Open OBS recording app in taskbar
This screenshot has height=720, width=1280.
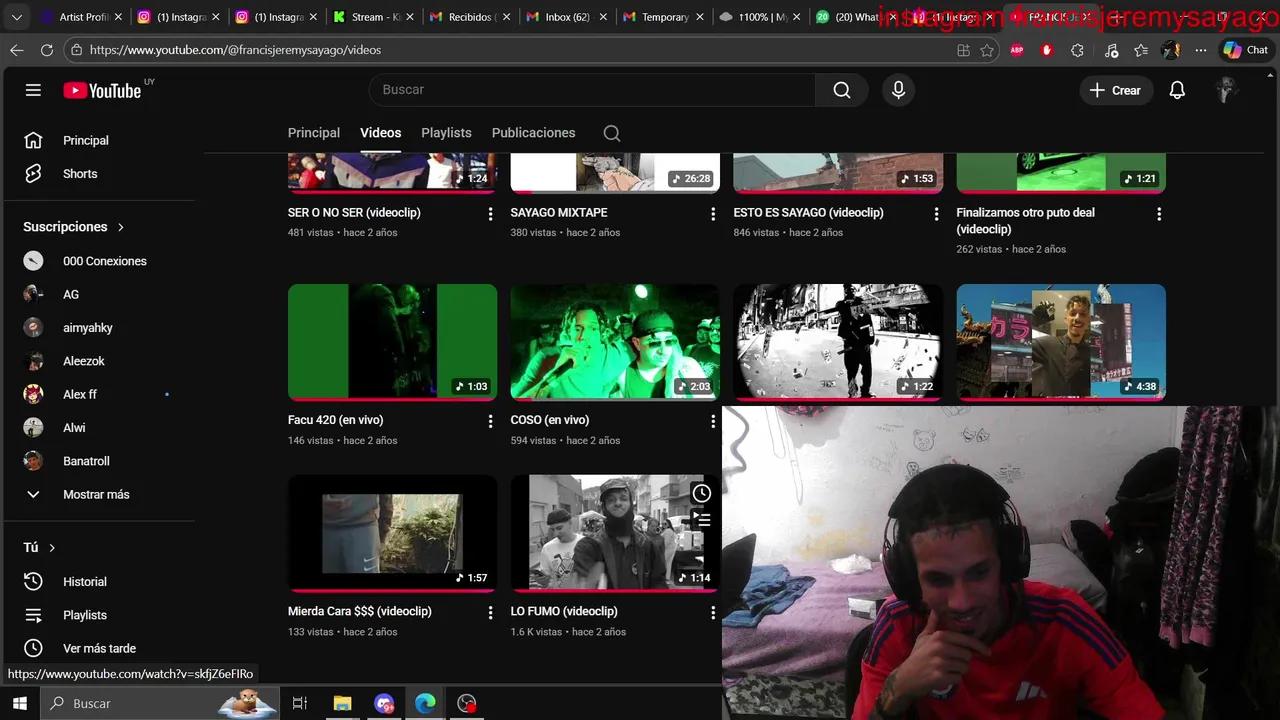pos(467,704)
